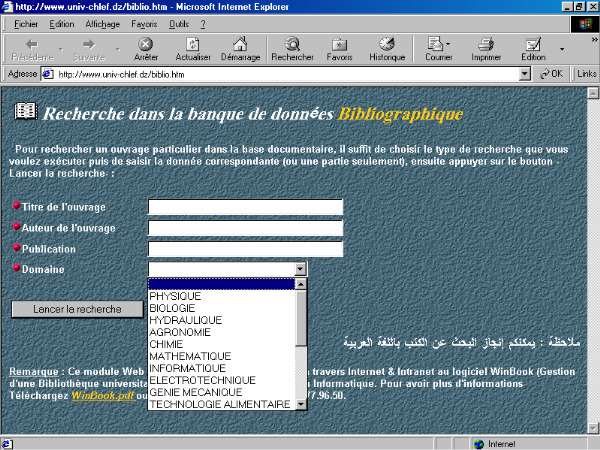Click the Windows logo throbber
This screenshot has height=450, width=600.
pyautogui.click(x=585, y=24)
